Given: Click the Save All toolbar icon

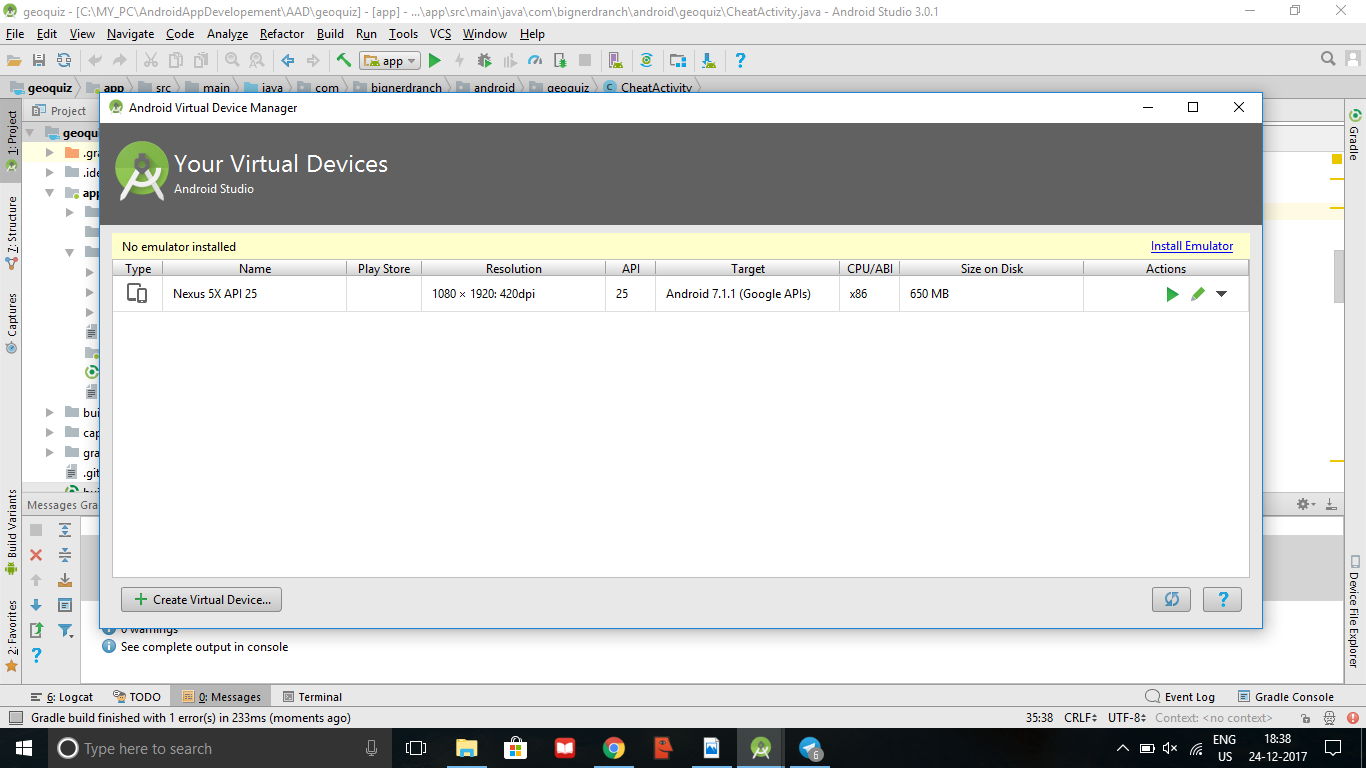Looking at the screenshot, I should click(x=39, y=61).
